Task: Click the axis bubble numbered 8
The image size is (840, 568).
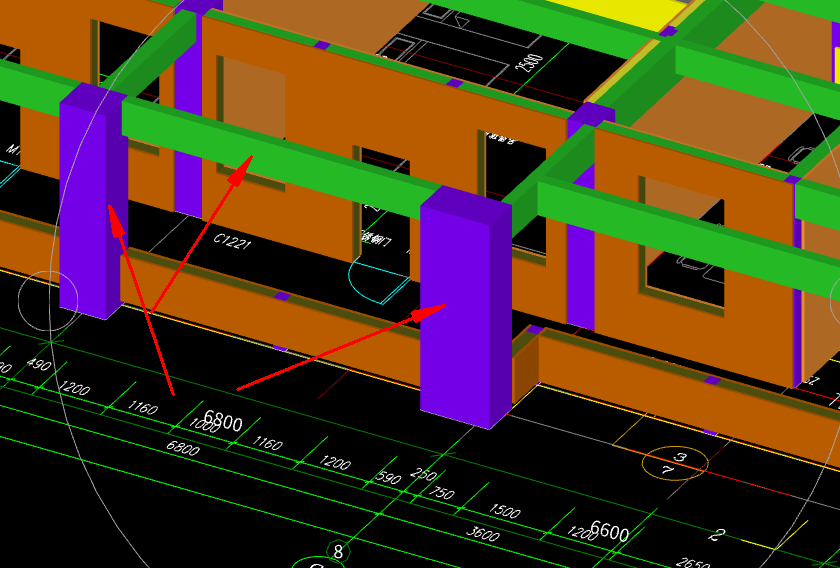Action: coord(338,551)
